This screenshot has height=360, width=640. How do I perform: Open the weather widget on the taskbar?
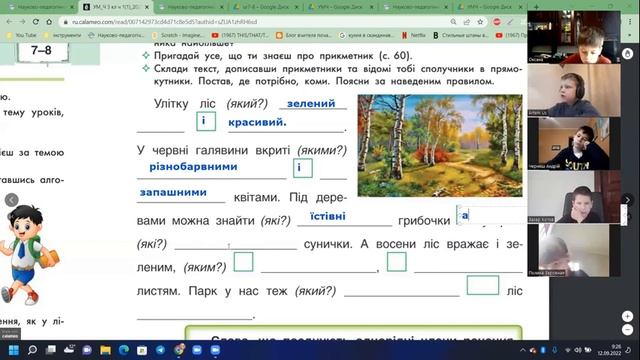coord(69,349)
